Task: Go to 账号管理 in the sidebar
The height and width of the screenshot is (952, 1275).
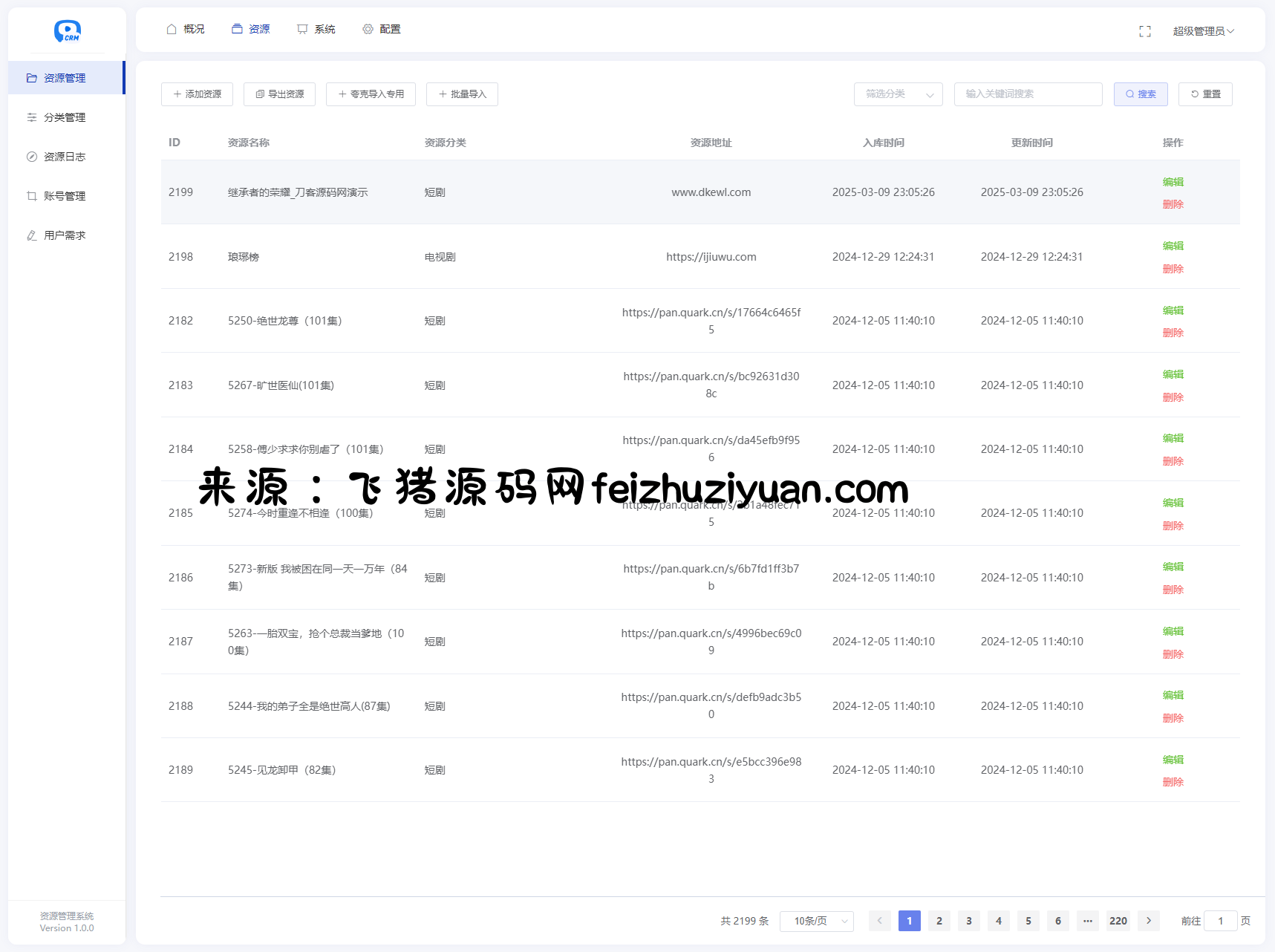Action: [x=65, y=196]
